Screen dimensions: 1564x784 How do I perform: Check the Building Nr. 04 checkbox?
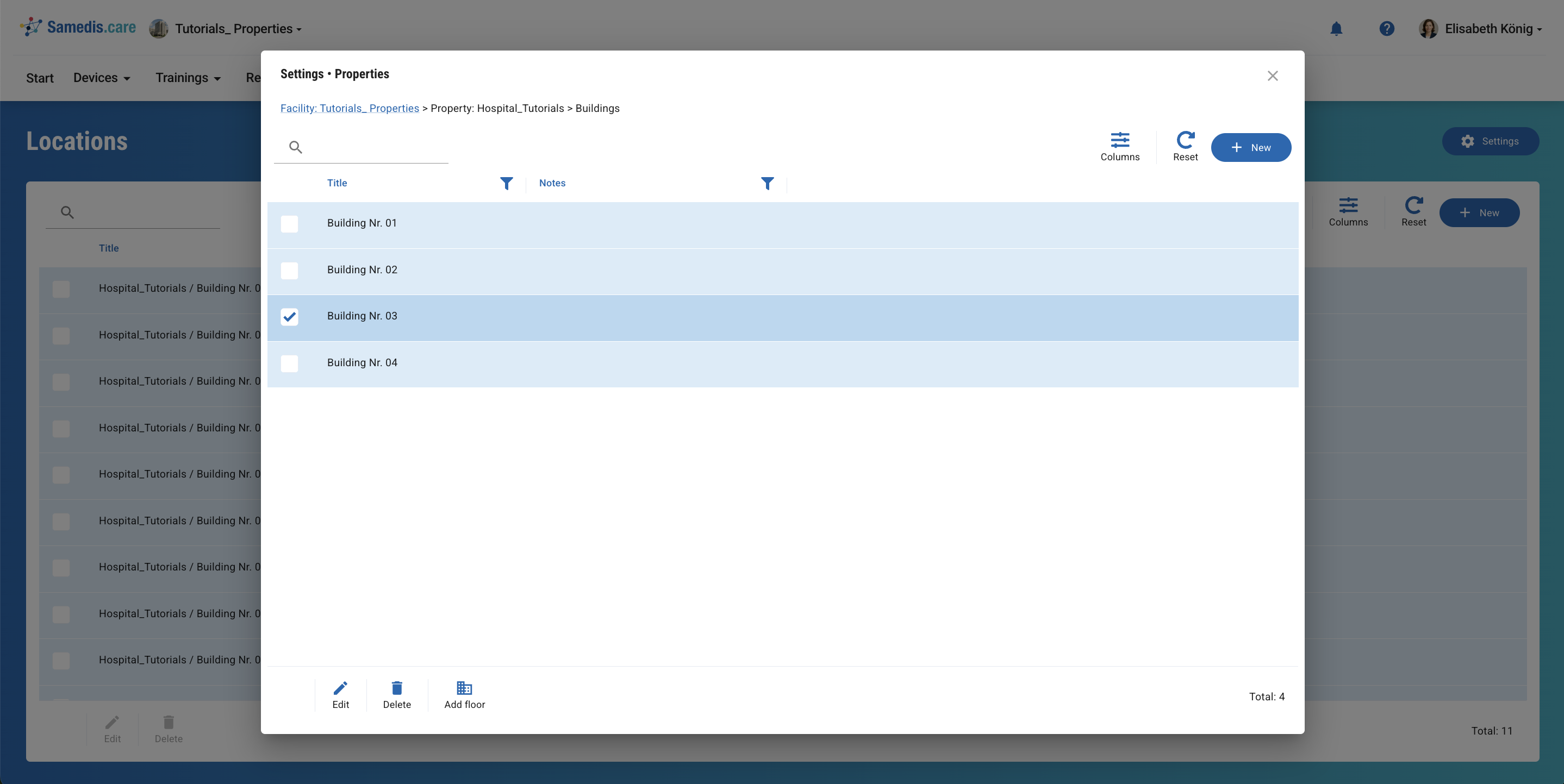point(290,363)
